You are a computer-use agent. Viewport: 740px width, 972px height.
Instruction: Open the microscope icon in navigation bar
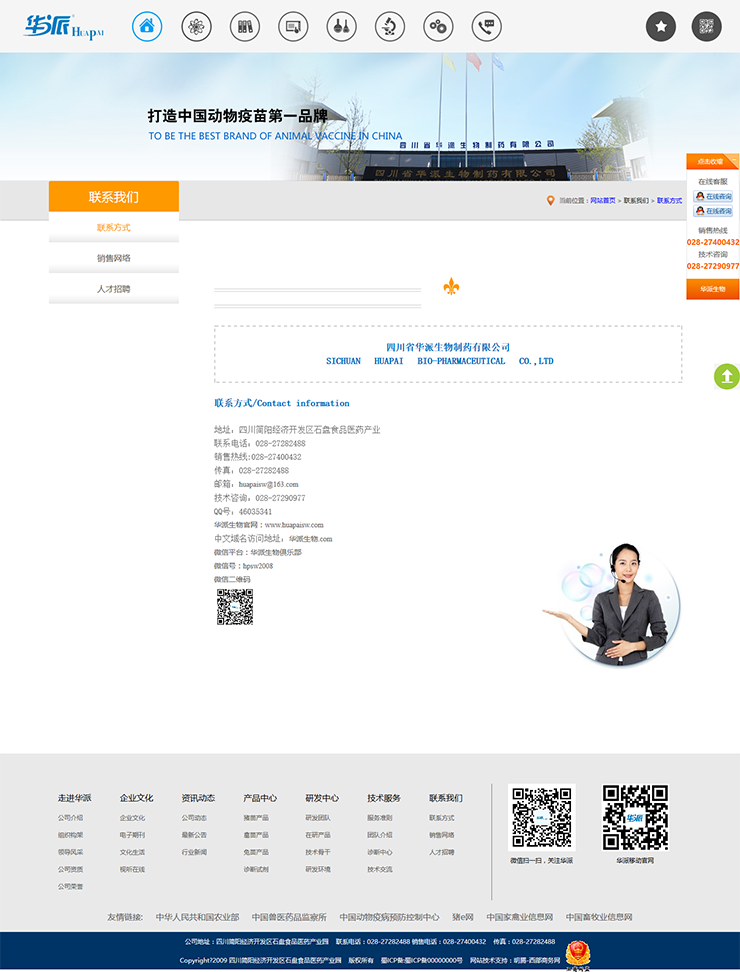click(x=390, y=27)
